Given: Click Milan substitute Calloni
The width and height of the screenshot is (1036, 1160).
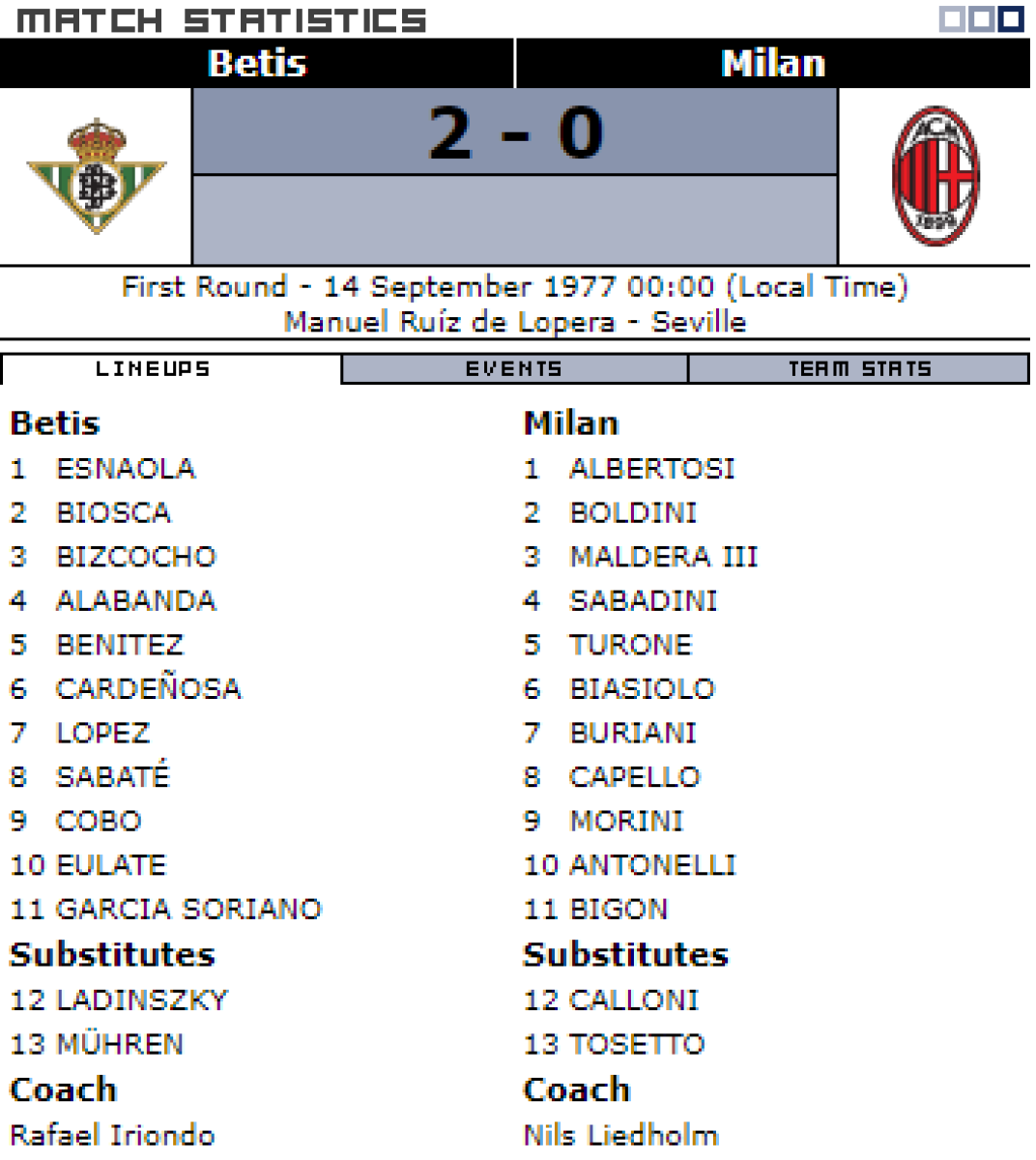Looking at the screenshot, I should coord(634,1000).
